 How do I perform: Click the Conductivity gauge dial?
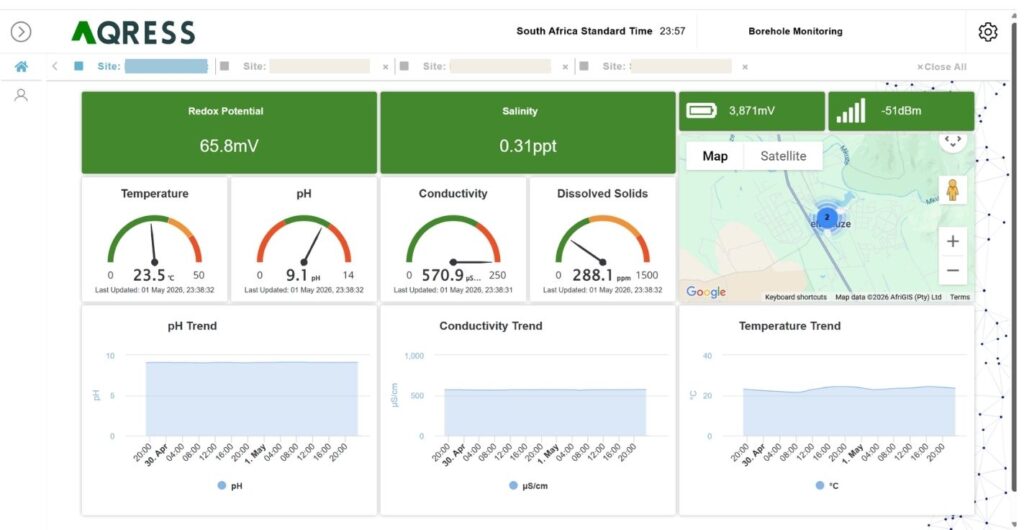click(x=453, y=239)
